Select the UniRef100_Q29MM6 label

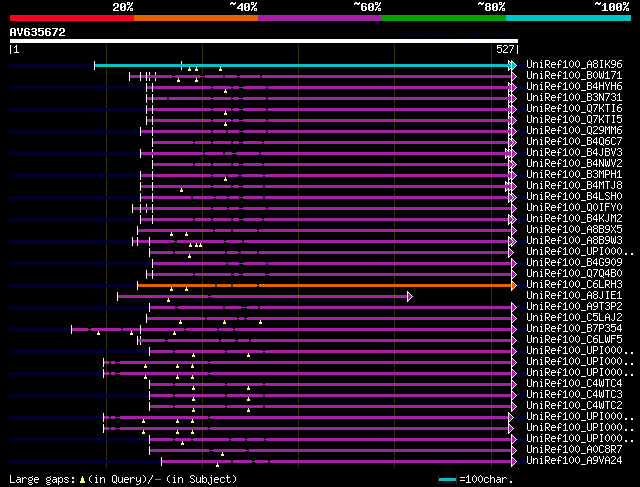(x=574, y=131)
